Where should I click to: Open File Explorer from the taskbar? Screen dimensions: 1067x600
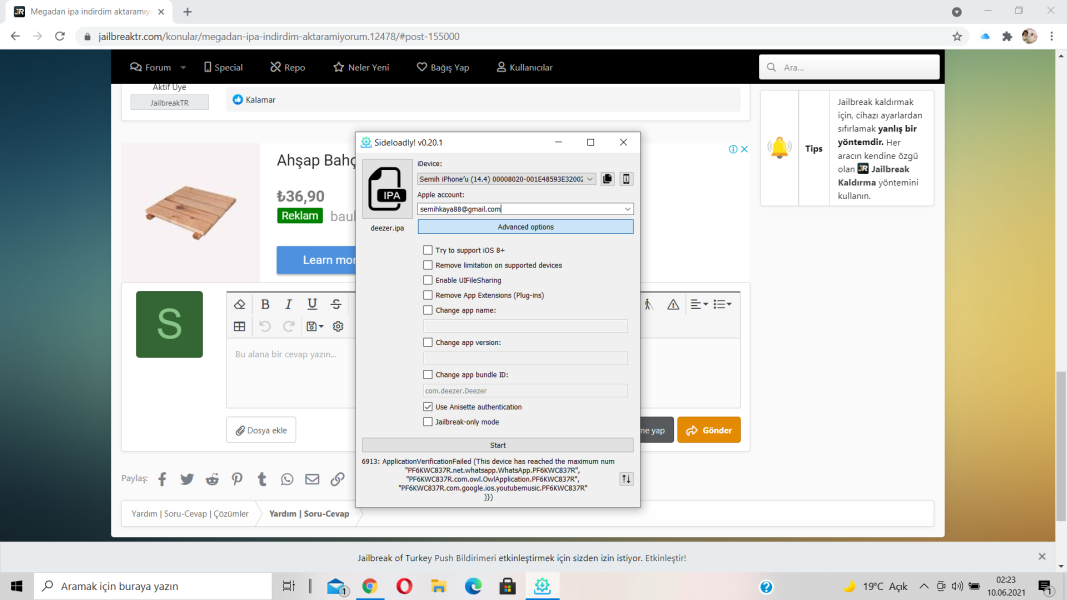pos(439,586)
